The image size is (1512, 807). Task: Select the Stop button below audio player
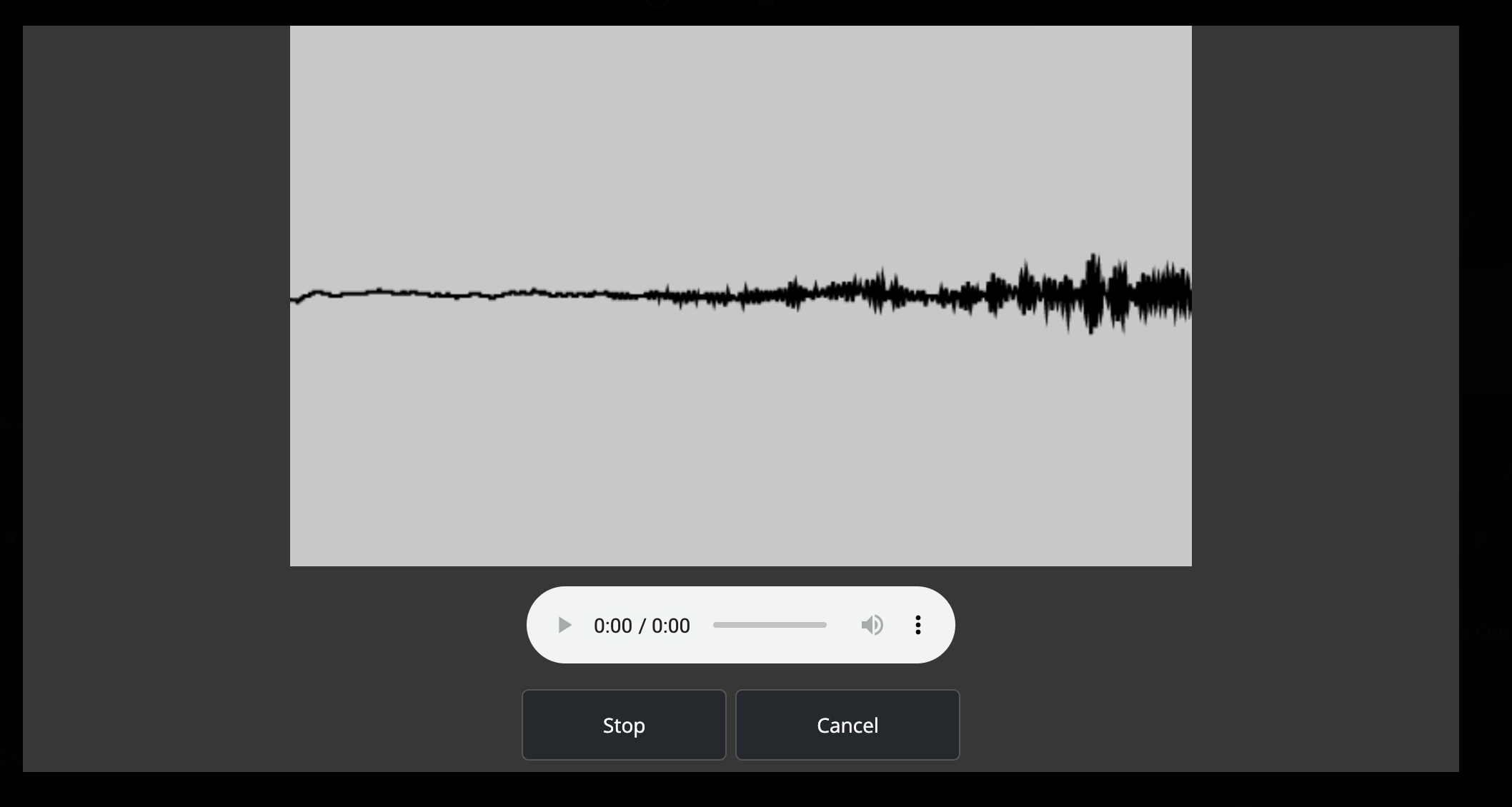pyautogui.click(x=624, y=725)
